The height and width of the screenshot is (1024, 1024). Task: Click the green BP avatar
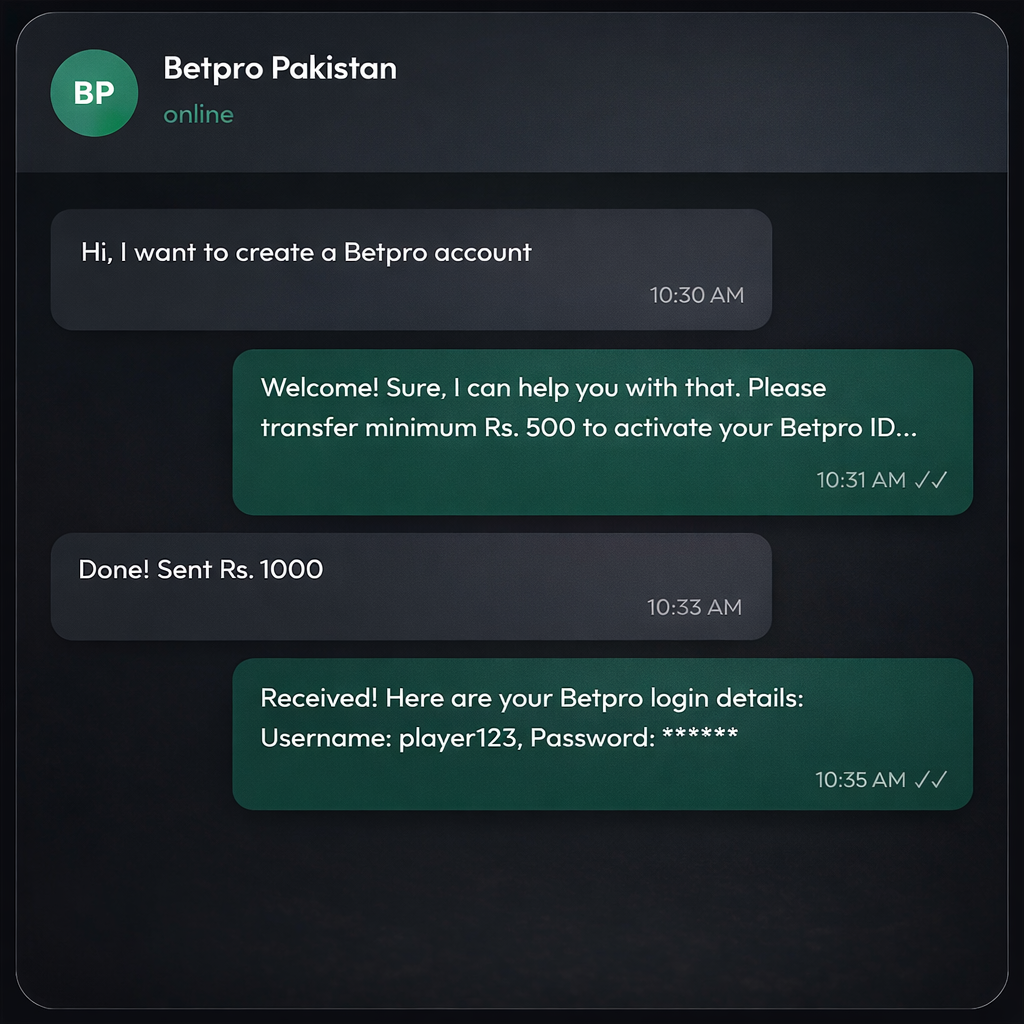tap(94, 93)
